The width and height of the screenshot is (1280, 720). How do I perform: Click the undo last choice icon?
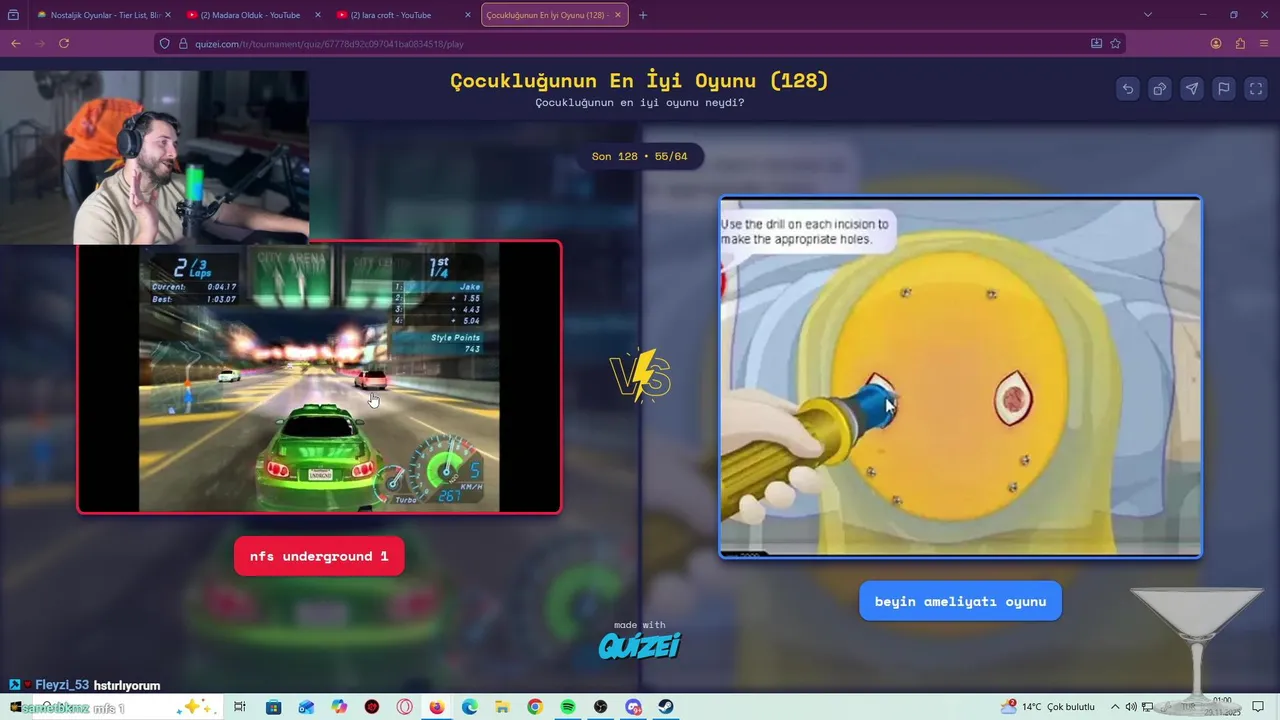[1128, 88]
